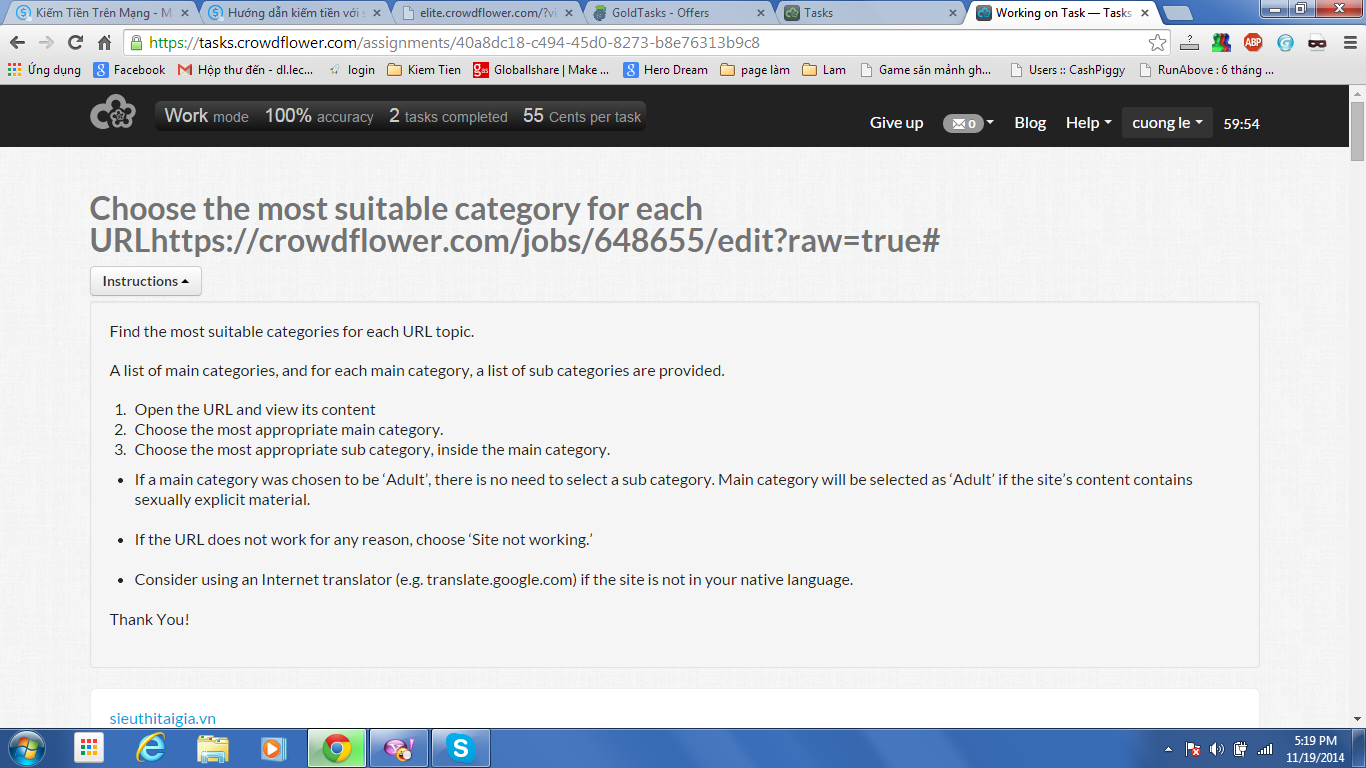
Task: Click the Work mode label
Action: [x=207, y=116]
